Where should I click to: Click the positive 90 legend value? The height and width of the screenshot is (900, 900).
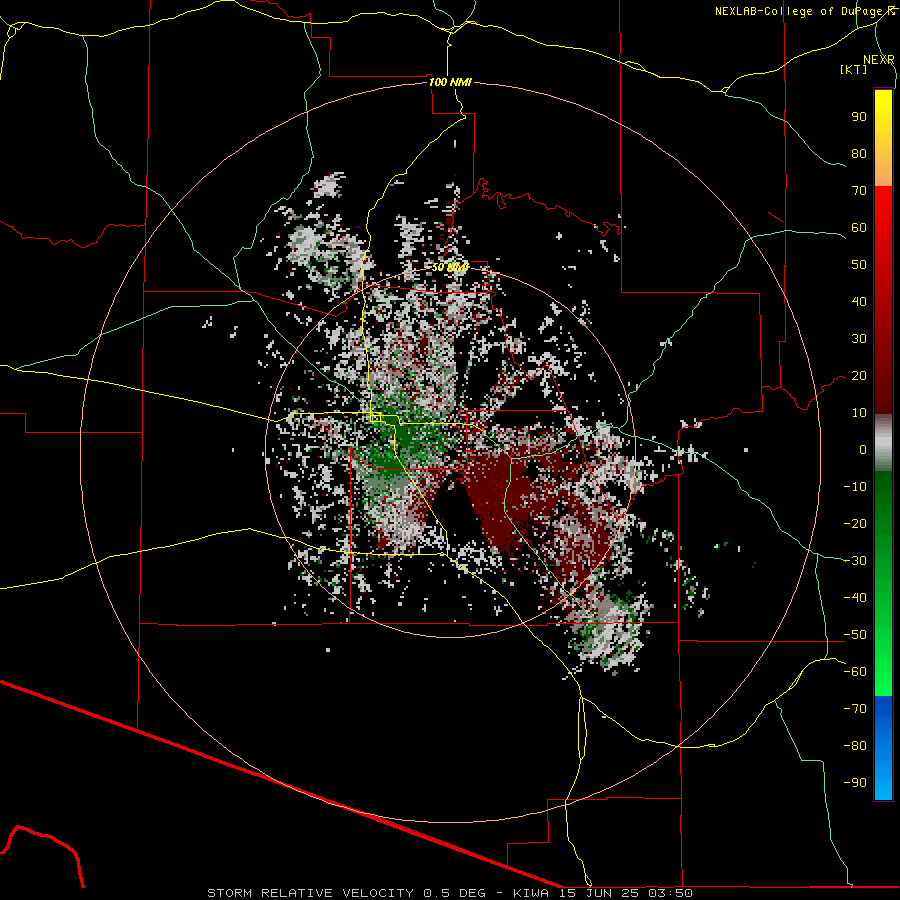(x=859, y=117)
